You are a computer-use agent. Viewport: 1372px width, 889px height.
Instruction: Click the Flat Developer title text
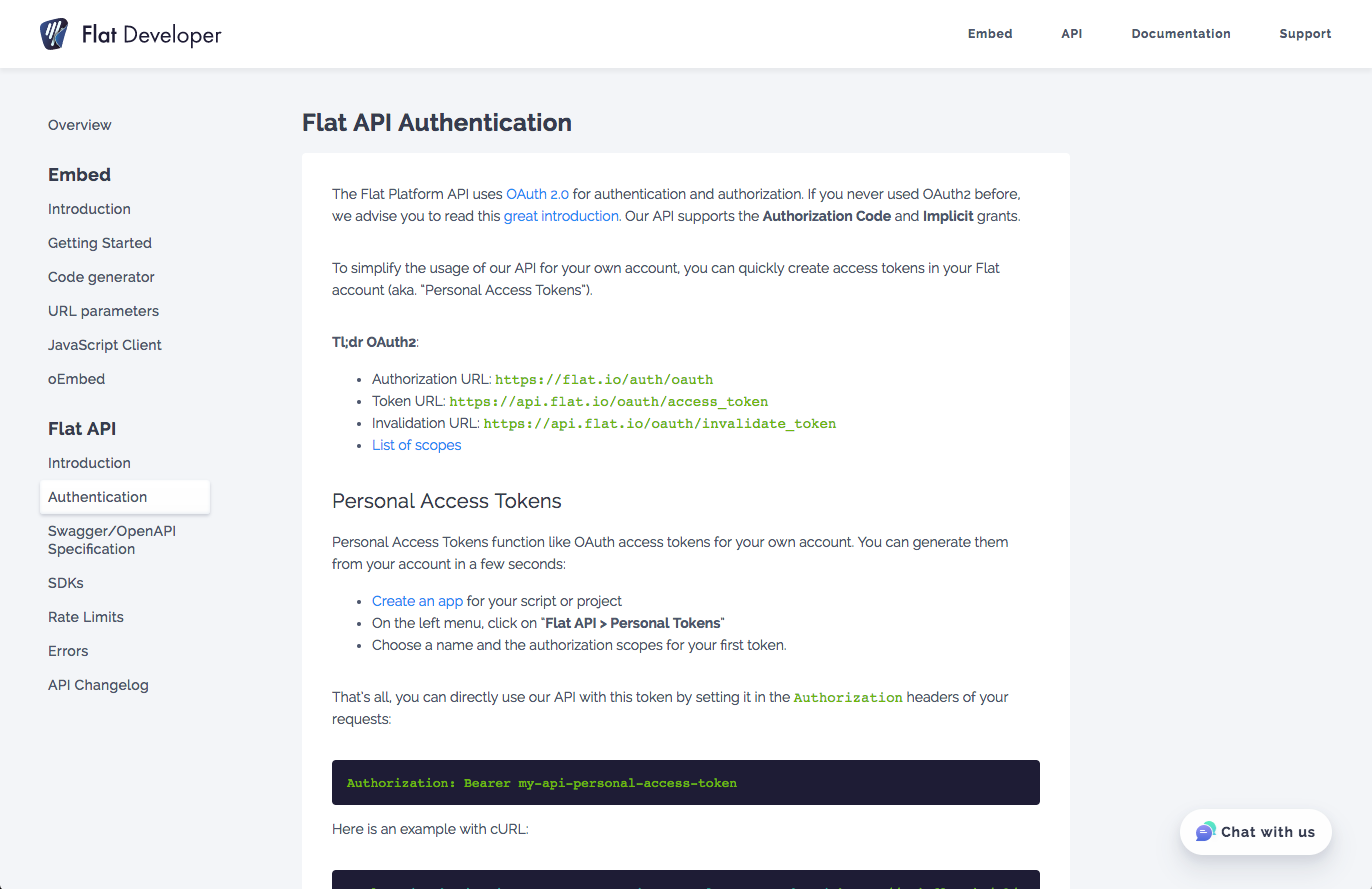151,35
